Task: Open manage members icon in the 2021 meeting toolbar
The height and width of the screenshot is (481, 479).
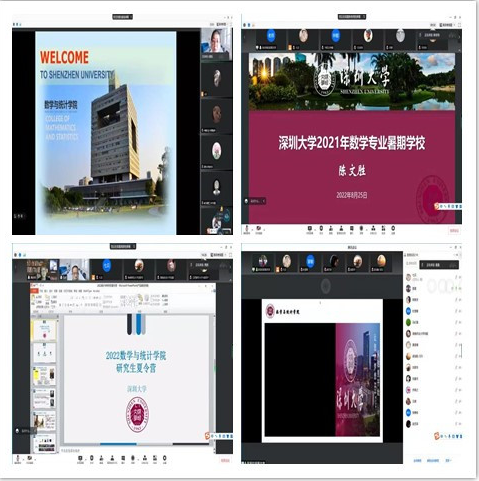Action: [x=341, y=229]
